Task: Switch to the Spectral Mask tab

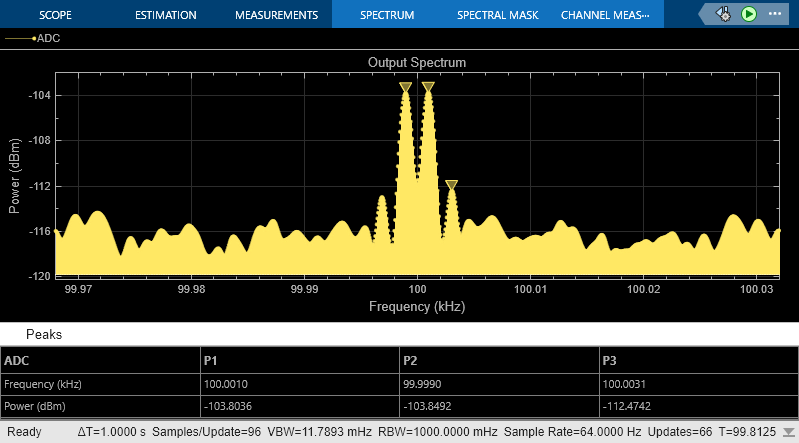Action: [497, 15]
